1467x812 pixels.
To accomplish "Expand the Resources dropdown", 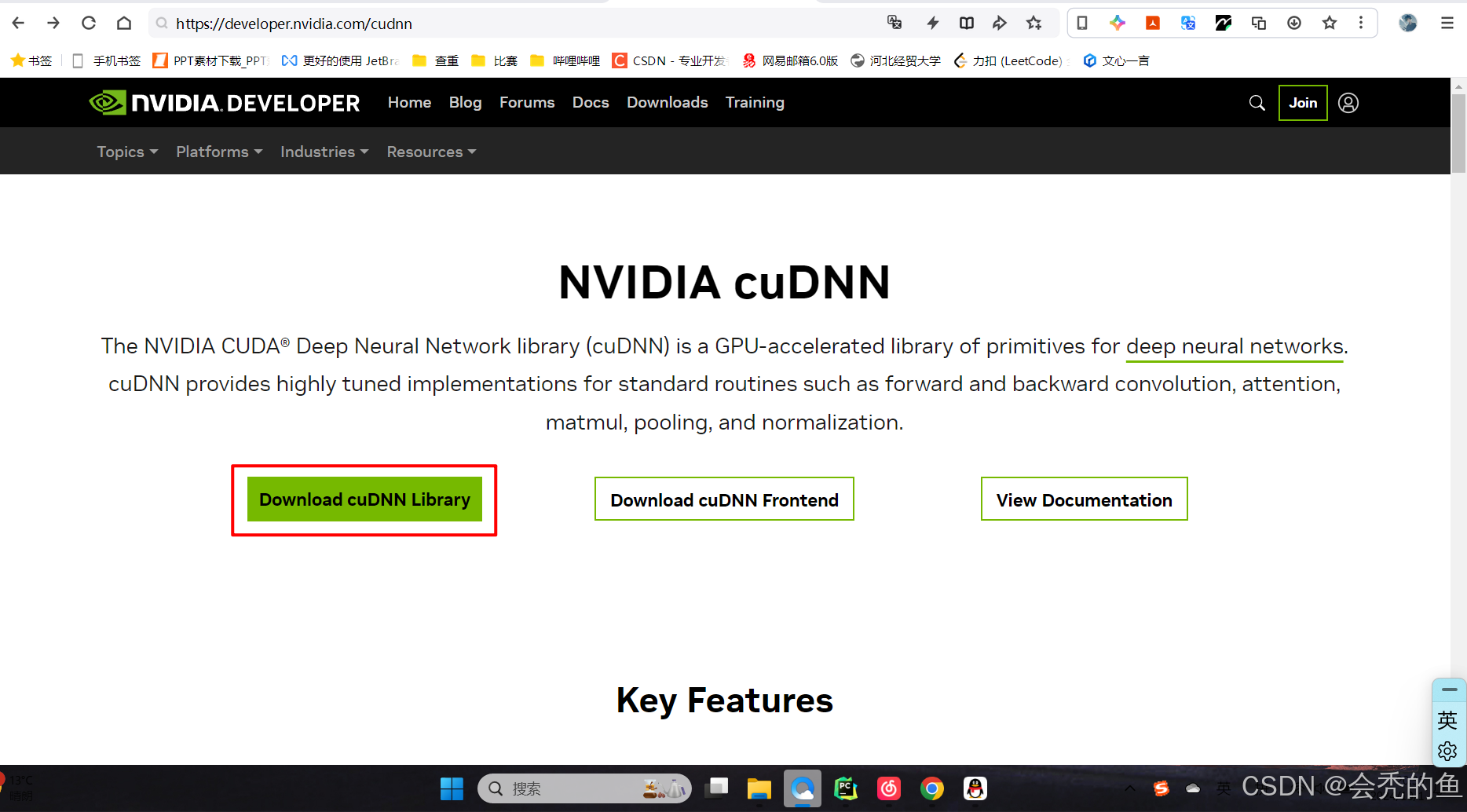I will pos(431,152).
